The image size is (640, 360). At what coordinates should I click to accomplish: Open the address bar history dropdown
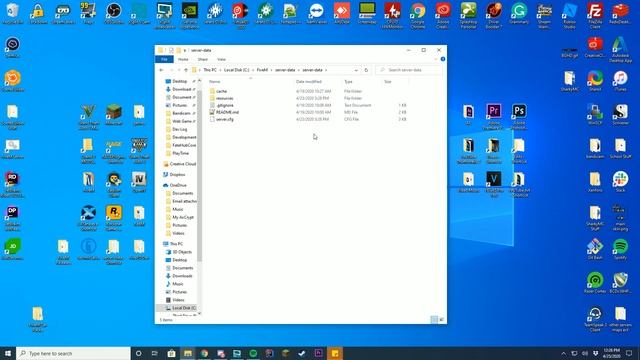356,70
